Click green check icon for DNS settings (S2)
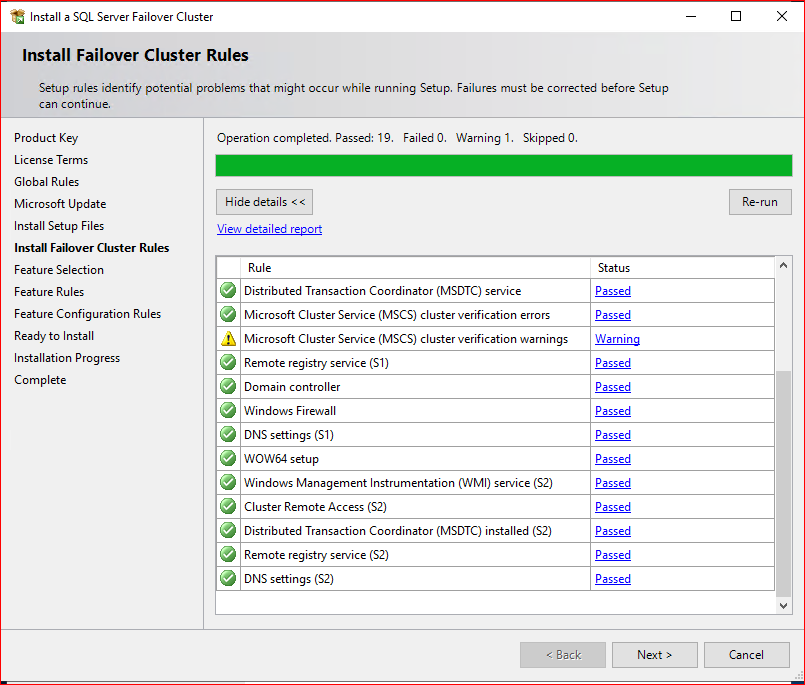The image size is (805, 685). [x=228, y=578]
